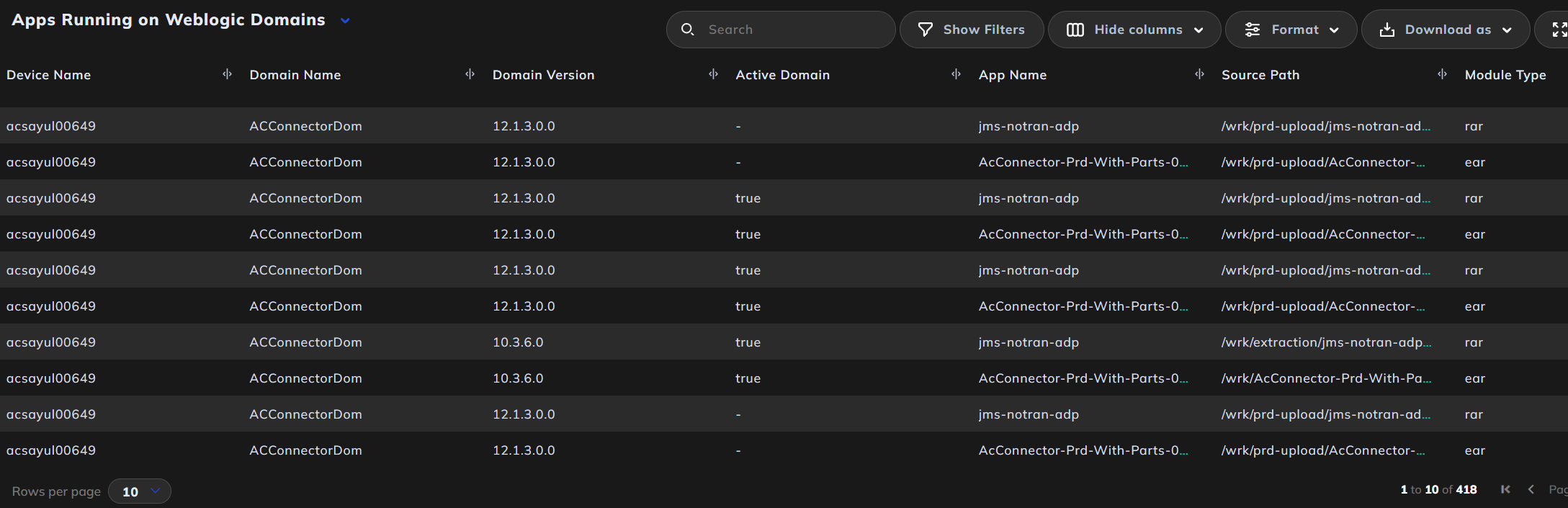
Task: Click the last row's ear module type
Action: [x=1474, y=450]
